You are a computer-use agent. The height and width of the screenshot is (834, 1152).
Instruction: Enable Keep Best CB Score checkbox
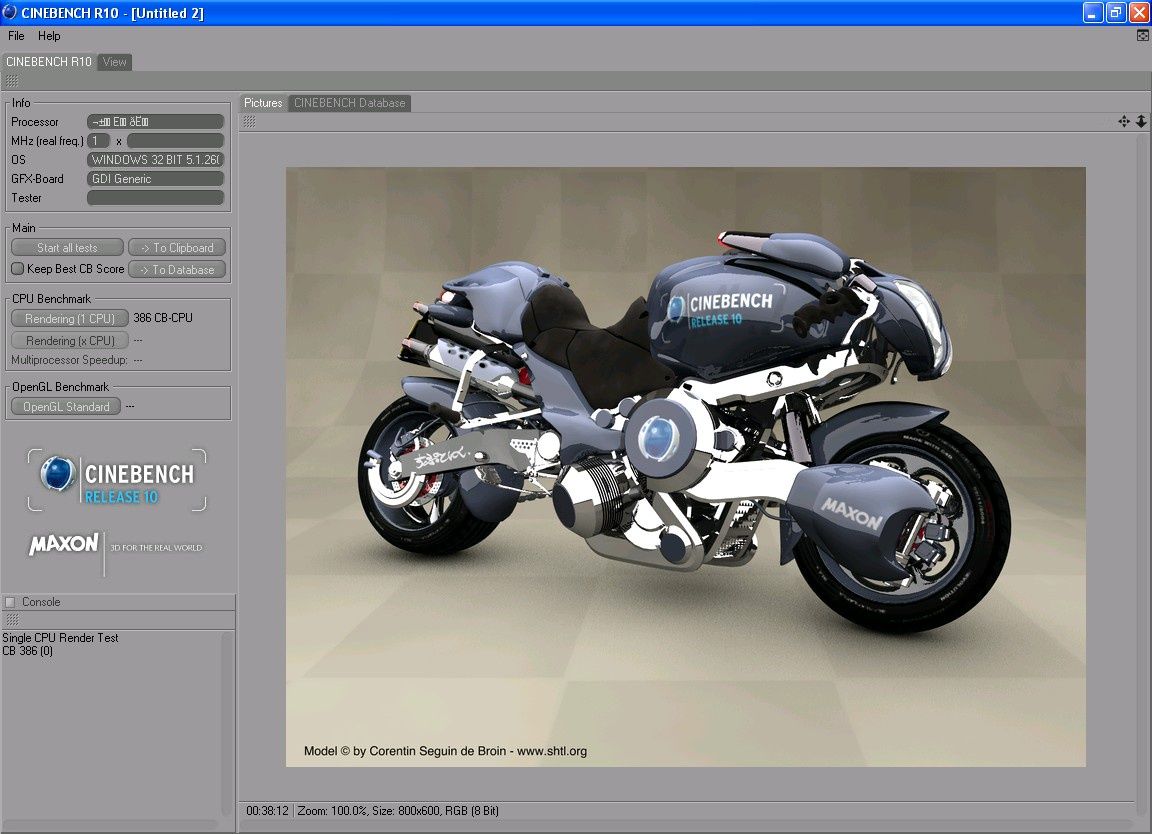point(18,269)
